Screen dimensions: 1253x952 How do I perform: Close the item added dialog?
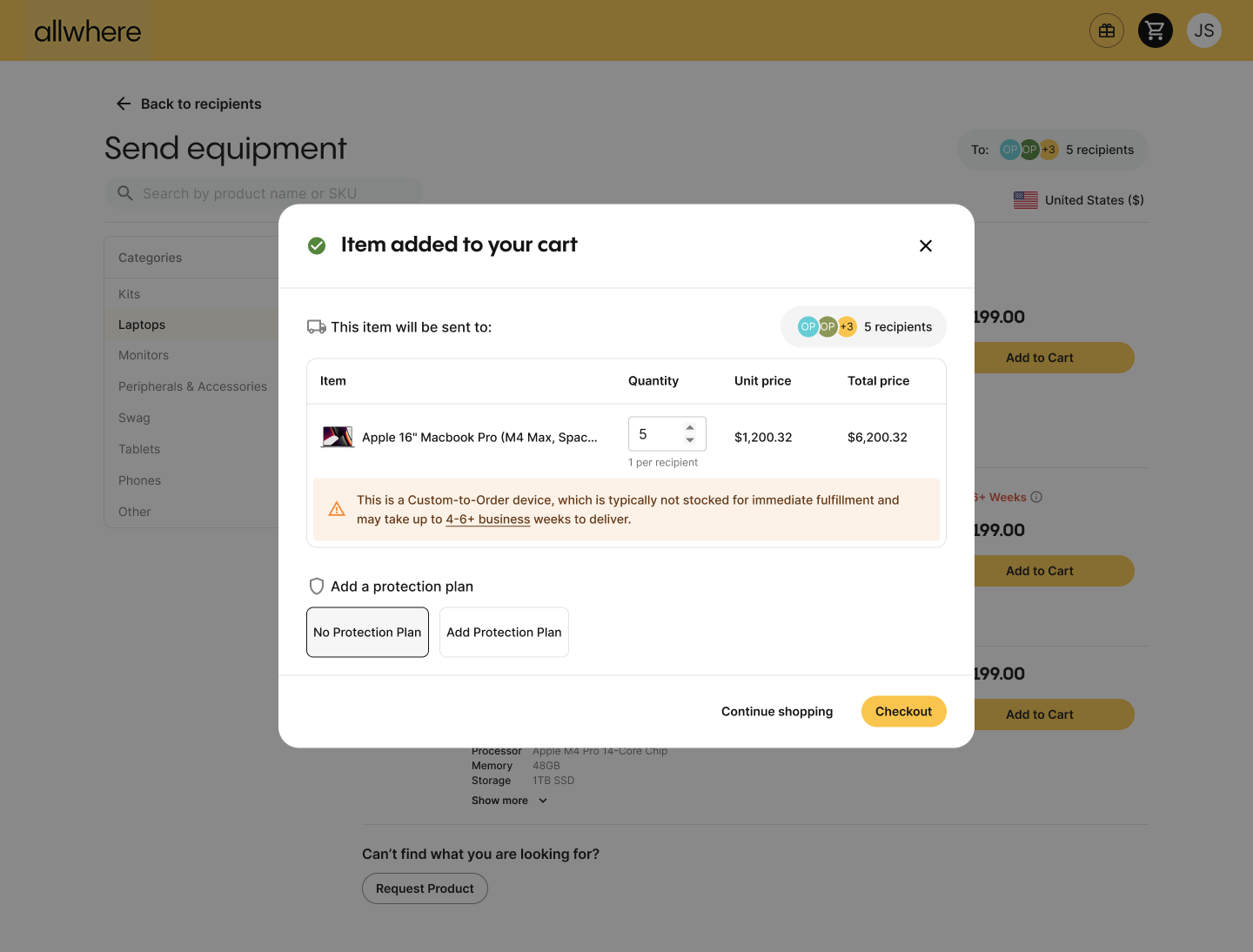click(x=926, y=246)
